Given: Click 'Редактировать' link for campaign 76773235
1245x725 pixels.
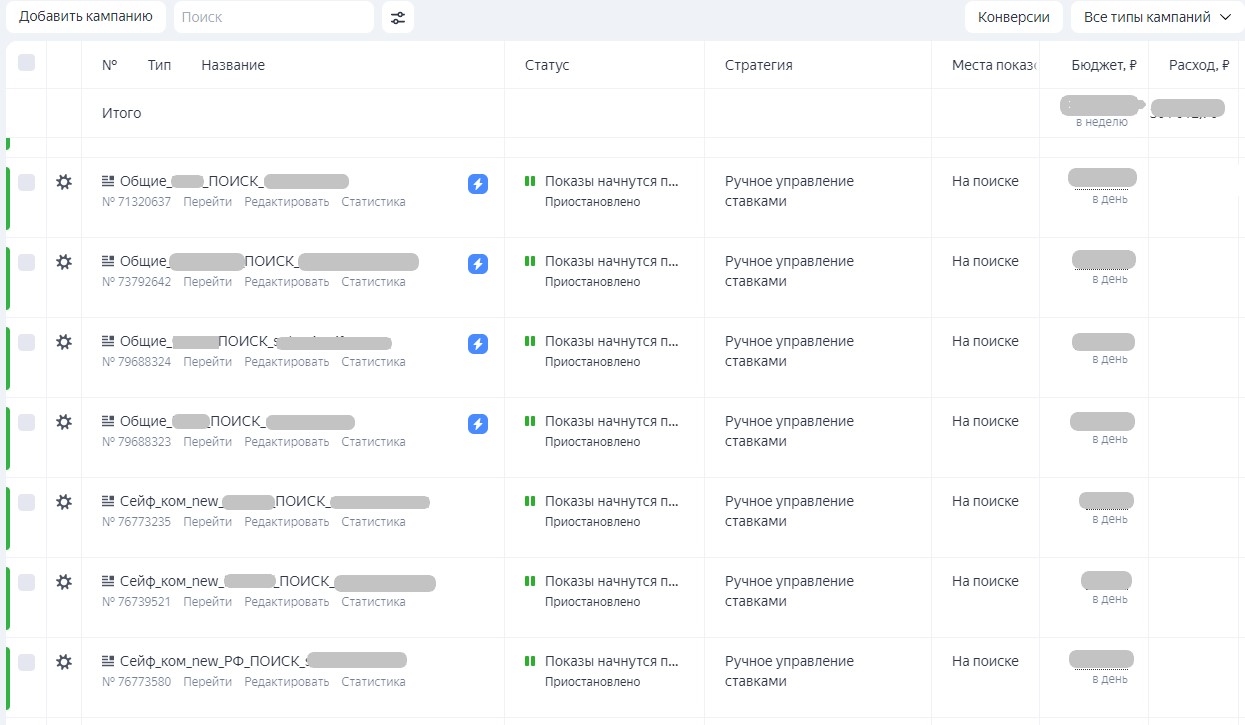Looking at the screenshot, I should point(287,522).
